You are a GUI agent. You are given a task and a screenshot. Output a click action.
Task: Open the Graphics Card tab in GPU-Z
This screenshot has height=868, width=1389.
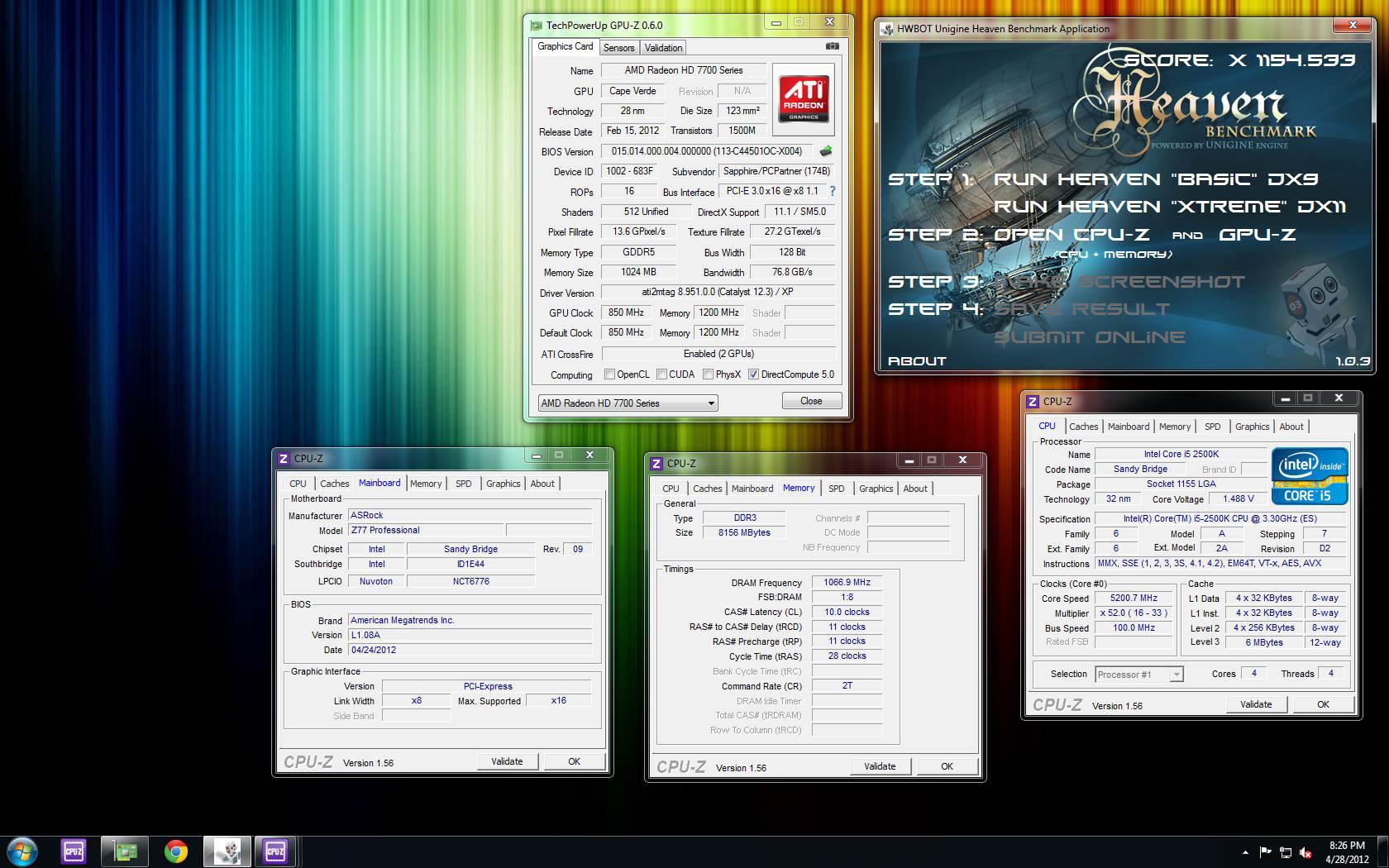565,46
